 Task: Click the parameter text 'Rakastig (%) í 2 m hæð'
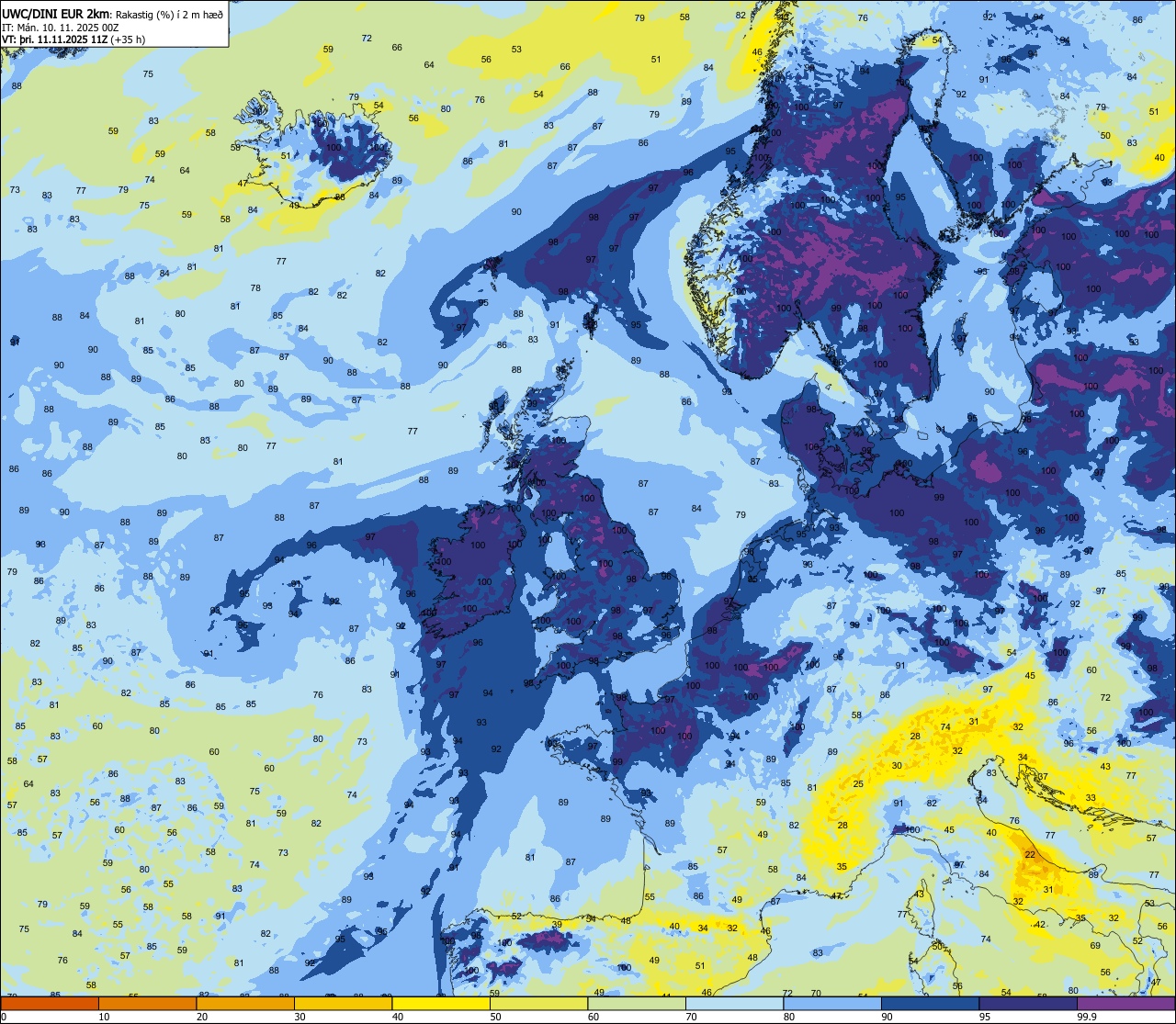[x=168, y=16]
